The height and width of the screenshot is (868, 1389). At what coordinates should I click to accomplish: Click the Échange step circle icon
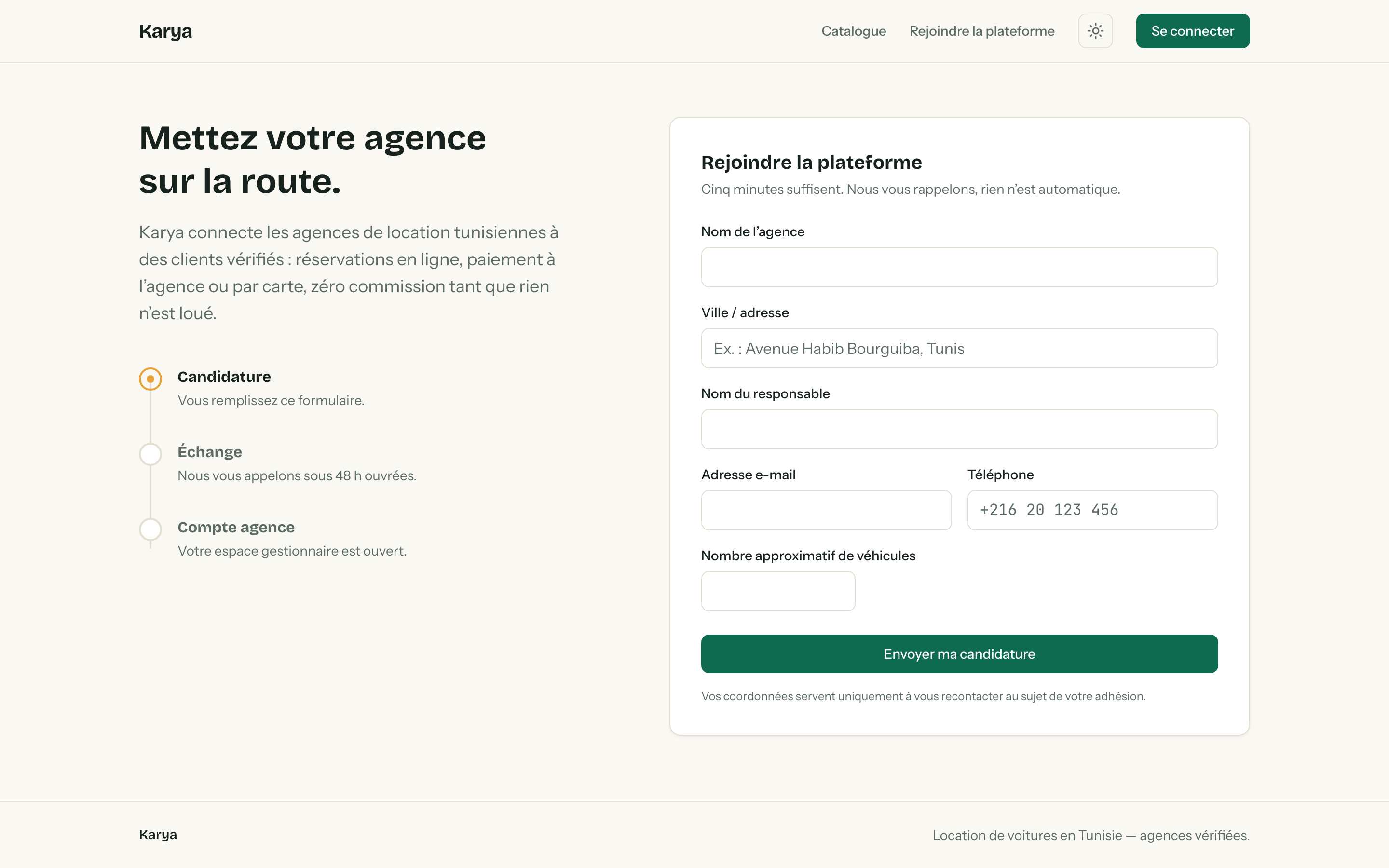click(150, 454)
